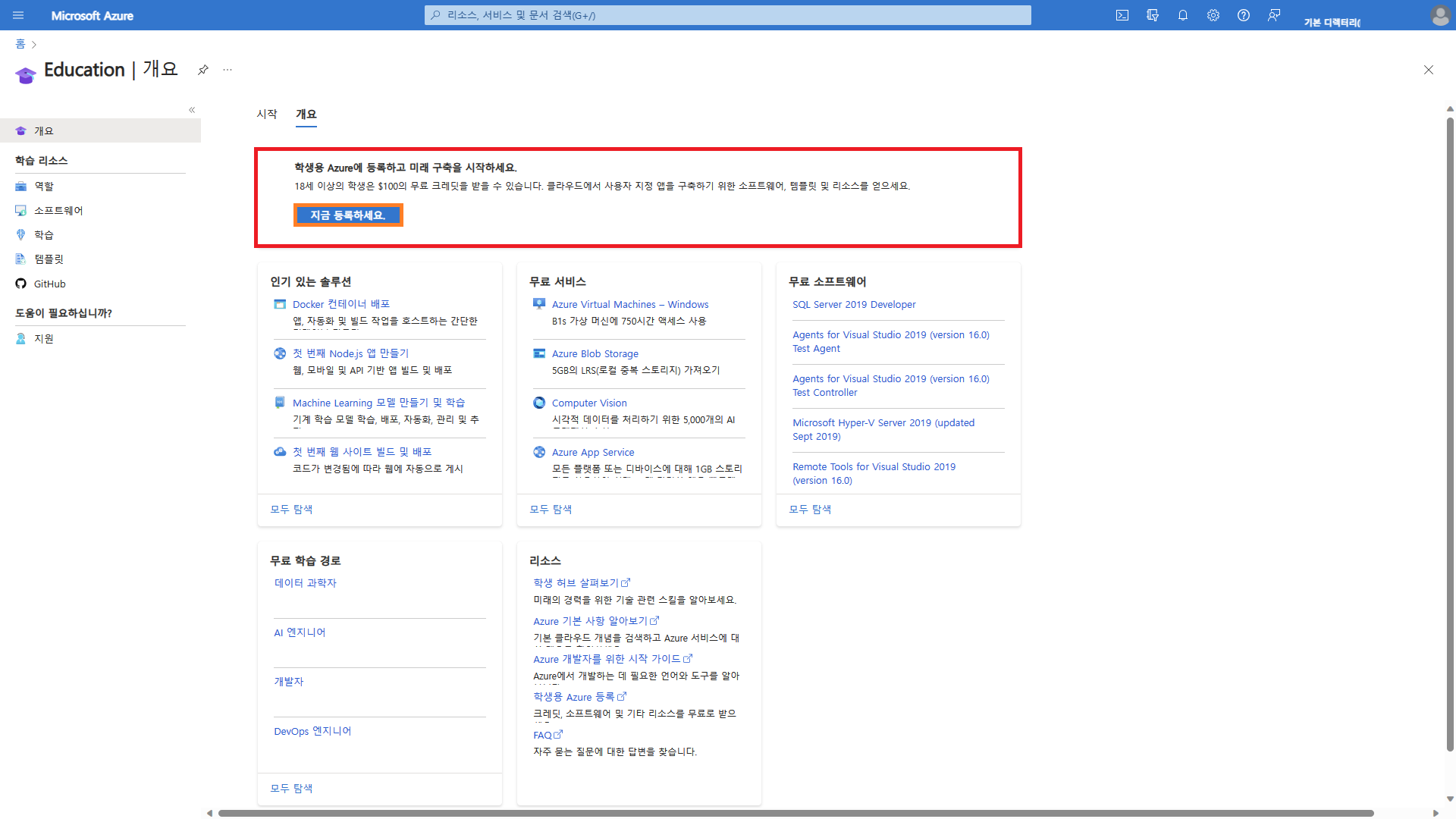This screenshot has width=1456, height=819.
Task: Open the notifications bell
Action: 1183,15
